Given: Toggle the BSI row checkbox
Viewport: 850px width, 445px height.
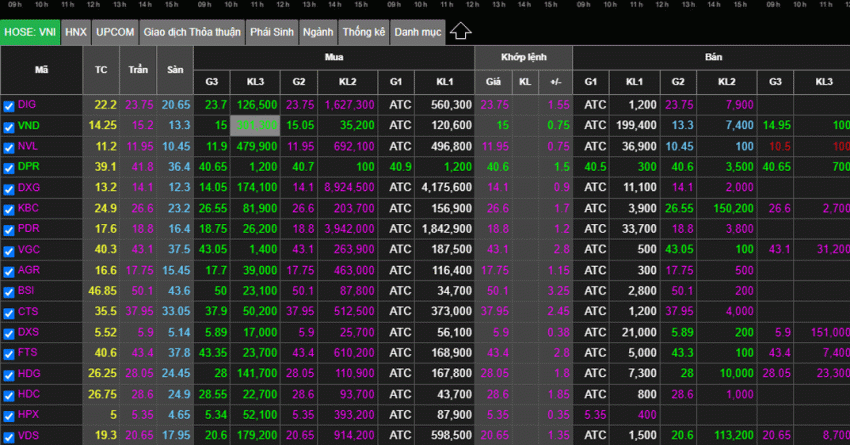Looking at the screenshot, I should [9, 292].
